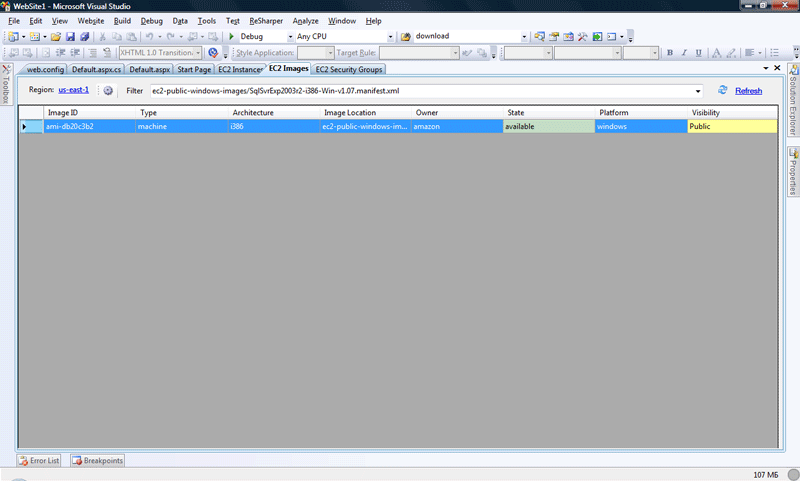This screenshot has height=481, width=800.
Task: Click the Cut scissors icon
Action: click(102, 37)
